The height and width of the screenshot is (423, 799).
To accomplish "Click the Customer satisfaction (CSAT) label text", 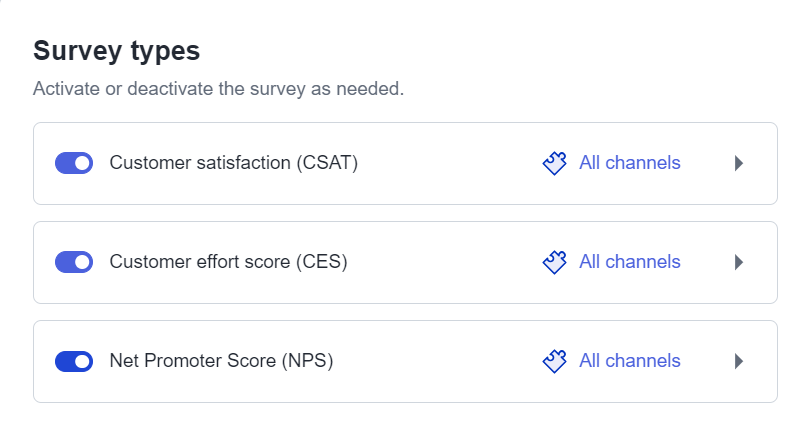I will (234, 163).
